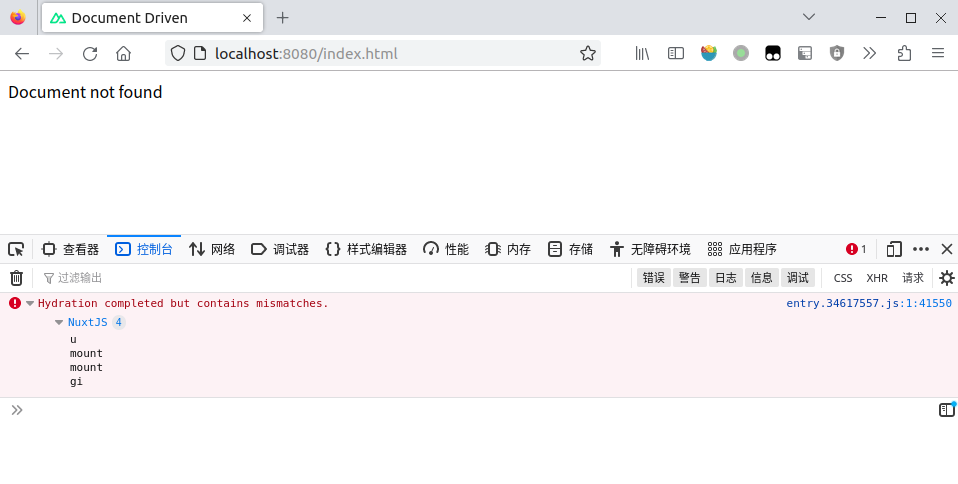Show the sidebar panel icon
The height and width of the screenshot is (484, 958).
pyautogui.click(x=676, y=54)
